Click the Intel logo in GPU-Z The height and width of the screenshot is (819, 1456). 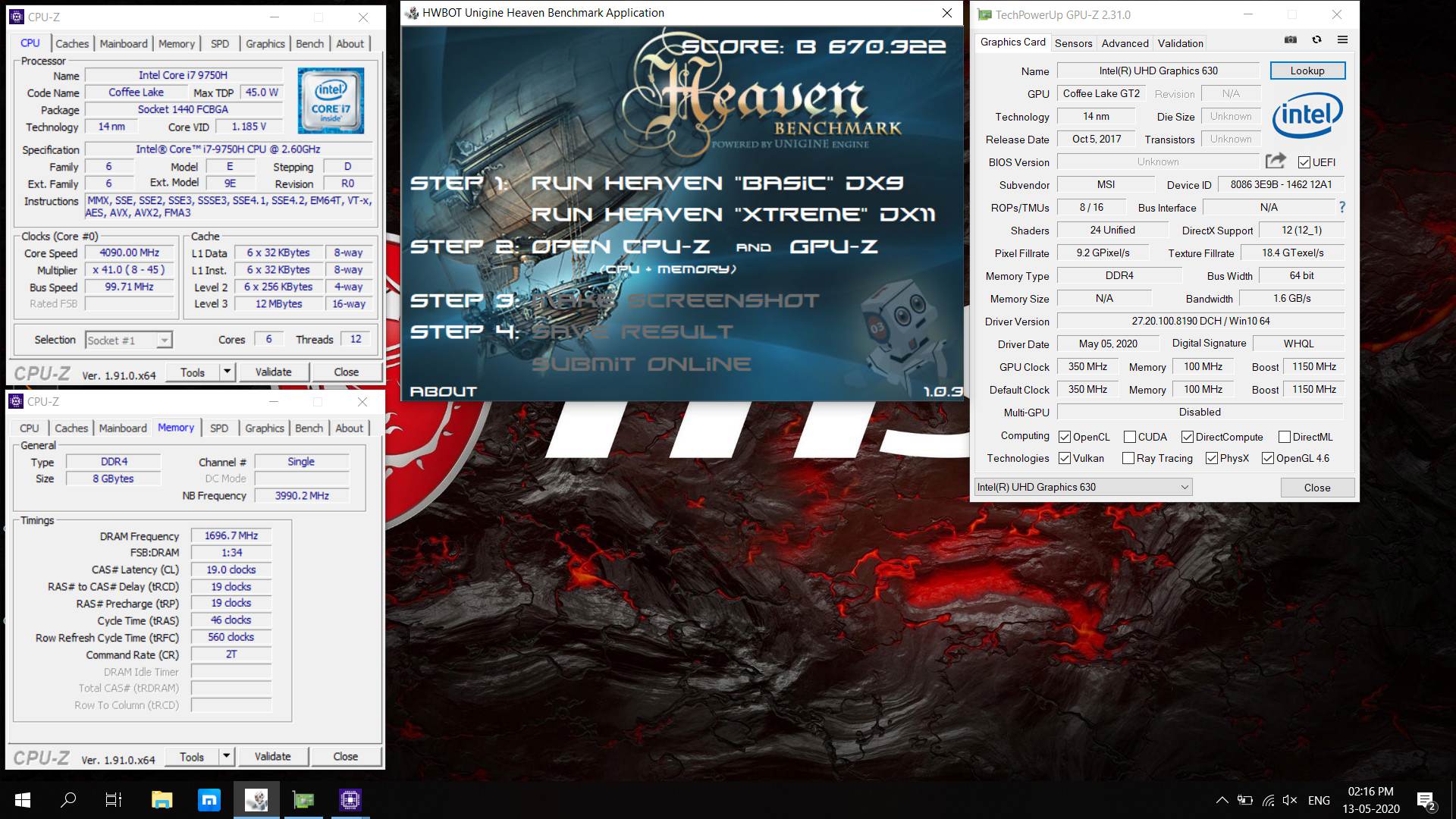point(1307,115)
